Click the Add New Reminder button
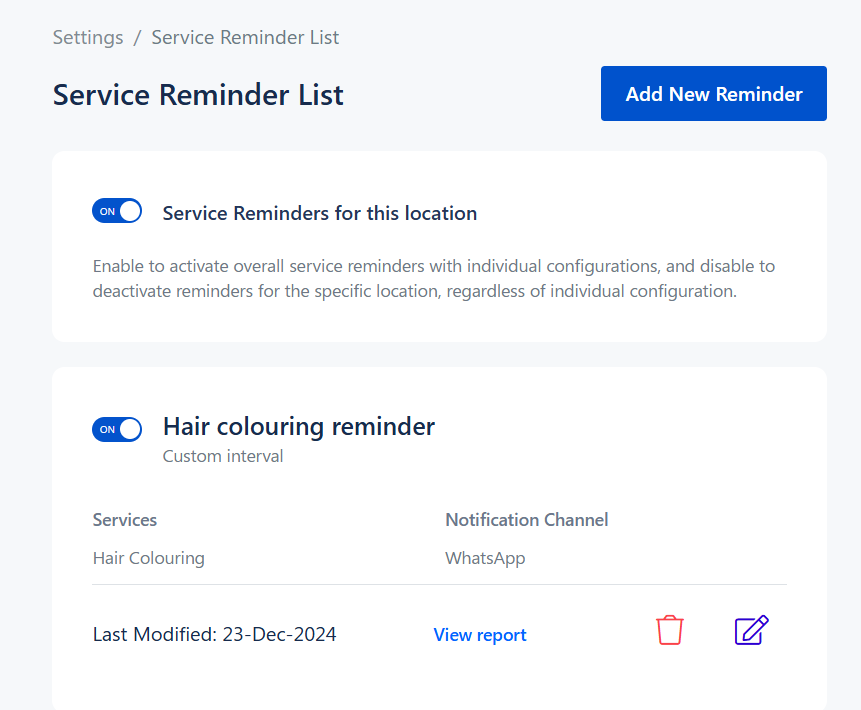The image size is (861, 710). point(713,94)
